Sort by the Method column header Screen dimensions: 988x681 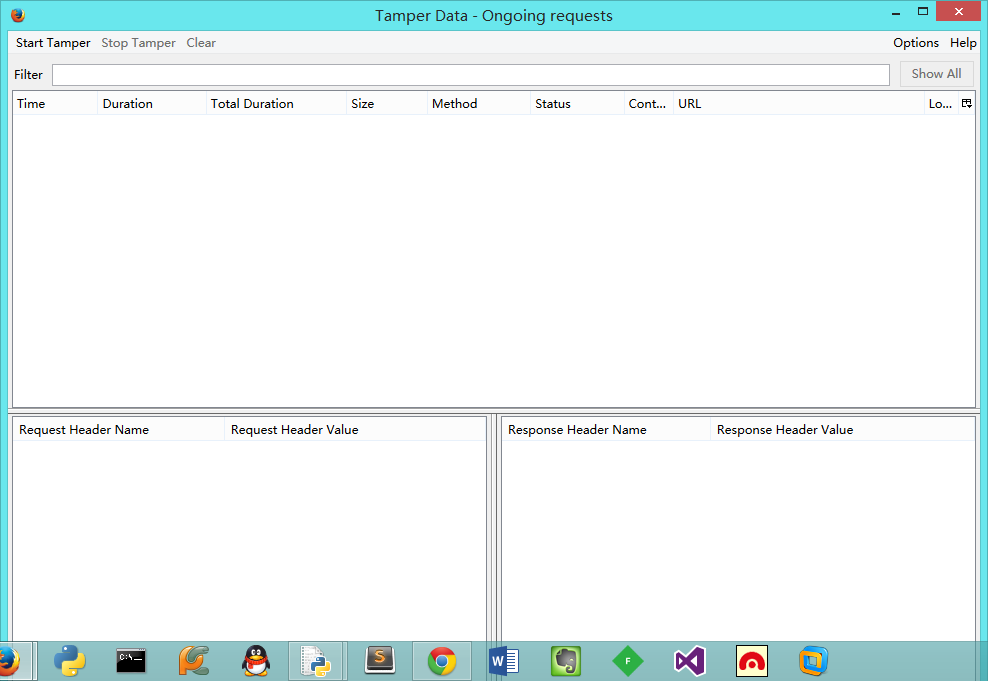pos(479,103)
